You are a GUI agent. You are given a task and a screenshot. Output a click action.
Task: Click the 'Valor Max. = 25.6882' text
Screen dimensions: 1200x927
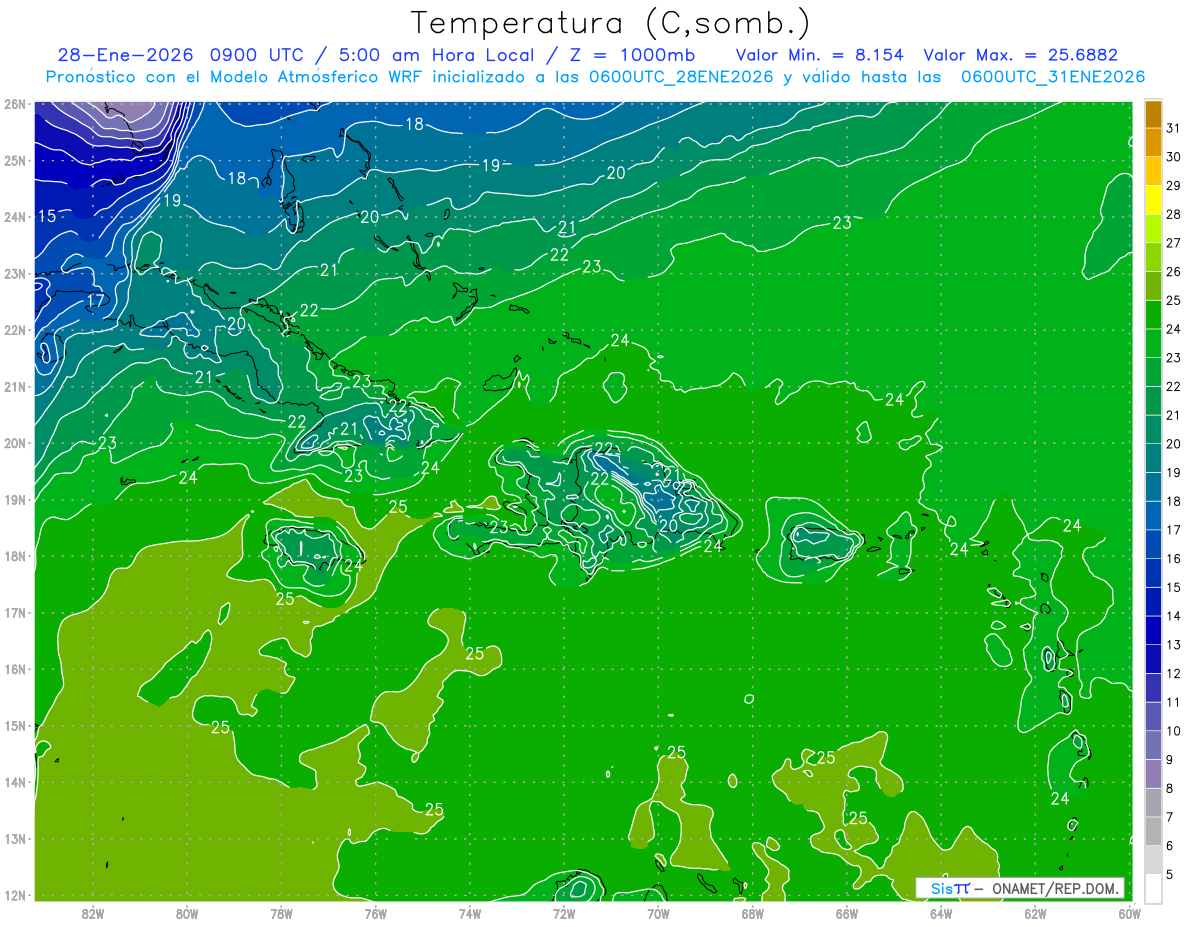[1021, 55]
